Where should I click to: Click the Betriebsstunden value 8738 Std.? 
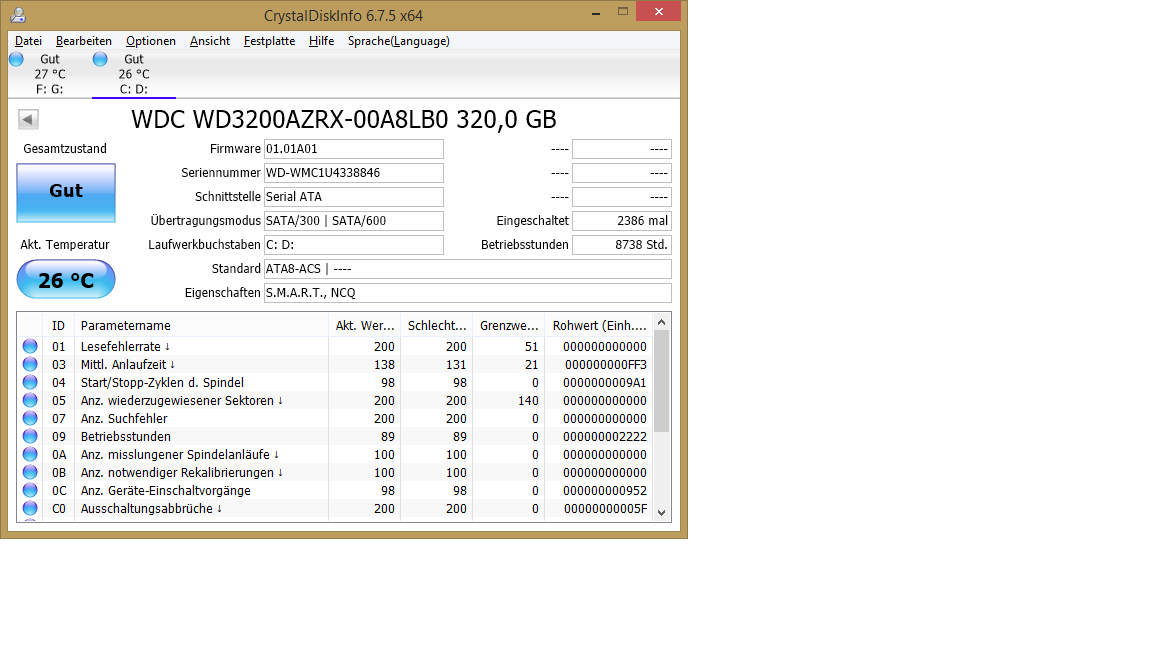(x=622, y=245)
